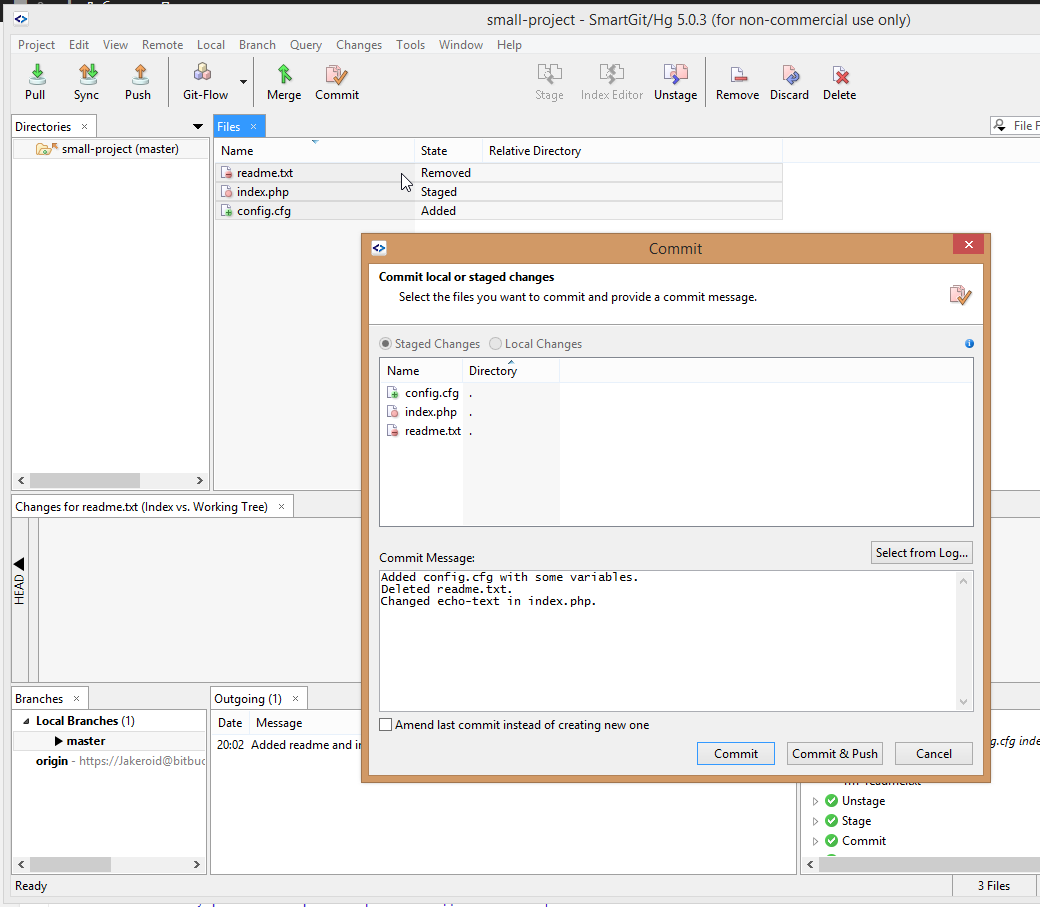Click the blue info icon in Commit dialog
Viewport: 1040px width, 907px height.
tap(969, 344)
